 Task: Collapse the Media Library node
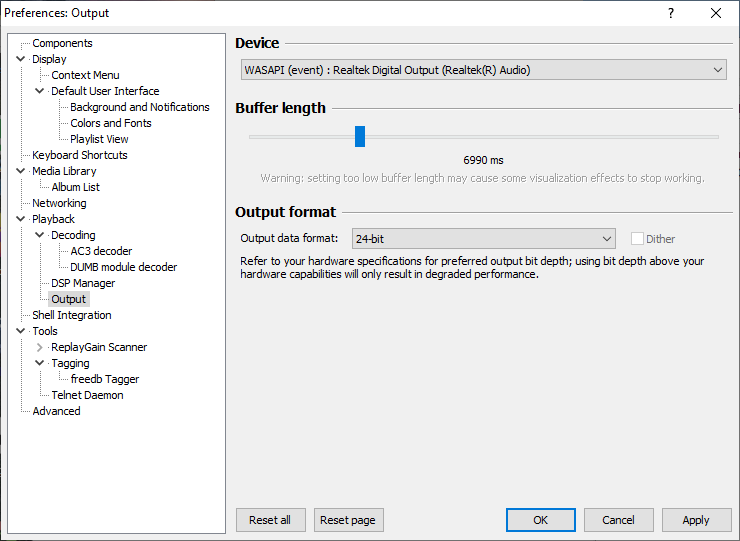pos(20,171)
